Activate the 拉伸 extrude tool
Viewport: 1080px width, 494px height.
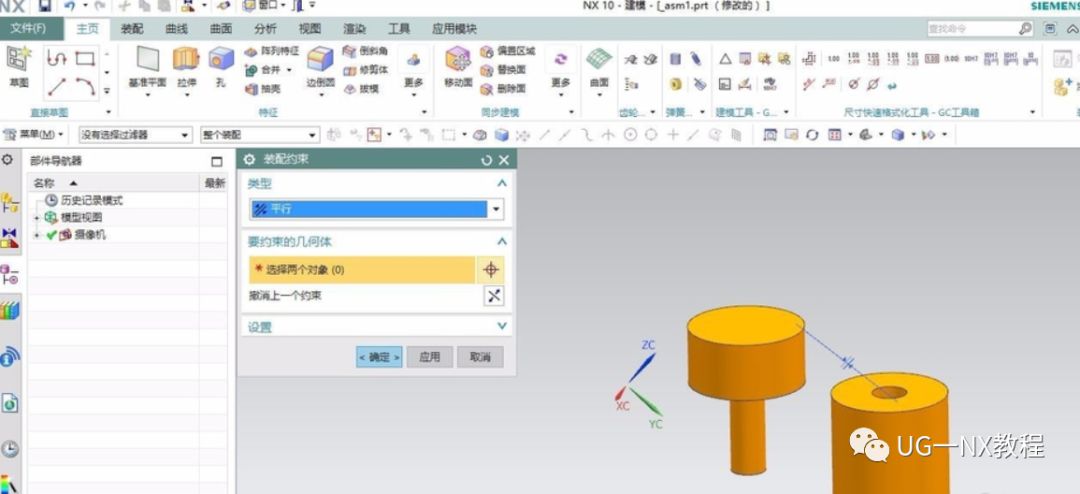click(186, 69)
